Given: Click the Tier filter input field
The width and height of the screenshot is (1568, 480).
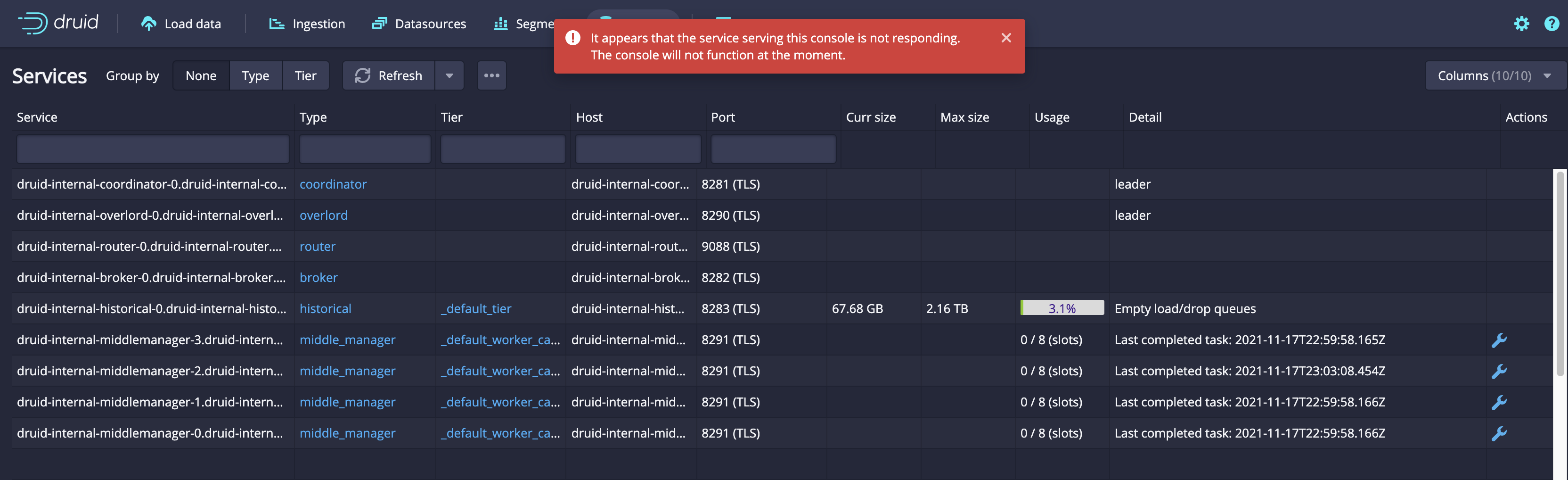Looking at the screenshot, I should coord(502,149).
